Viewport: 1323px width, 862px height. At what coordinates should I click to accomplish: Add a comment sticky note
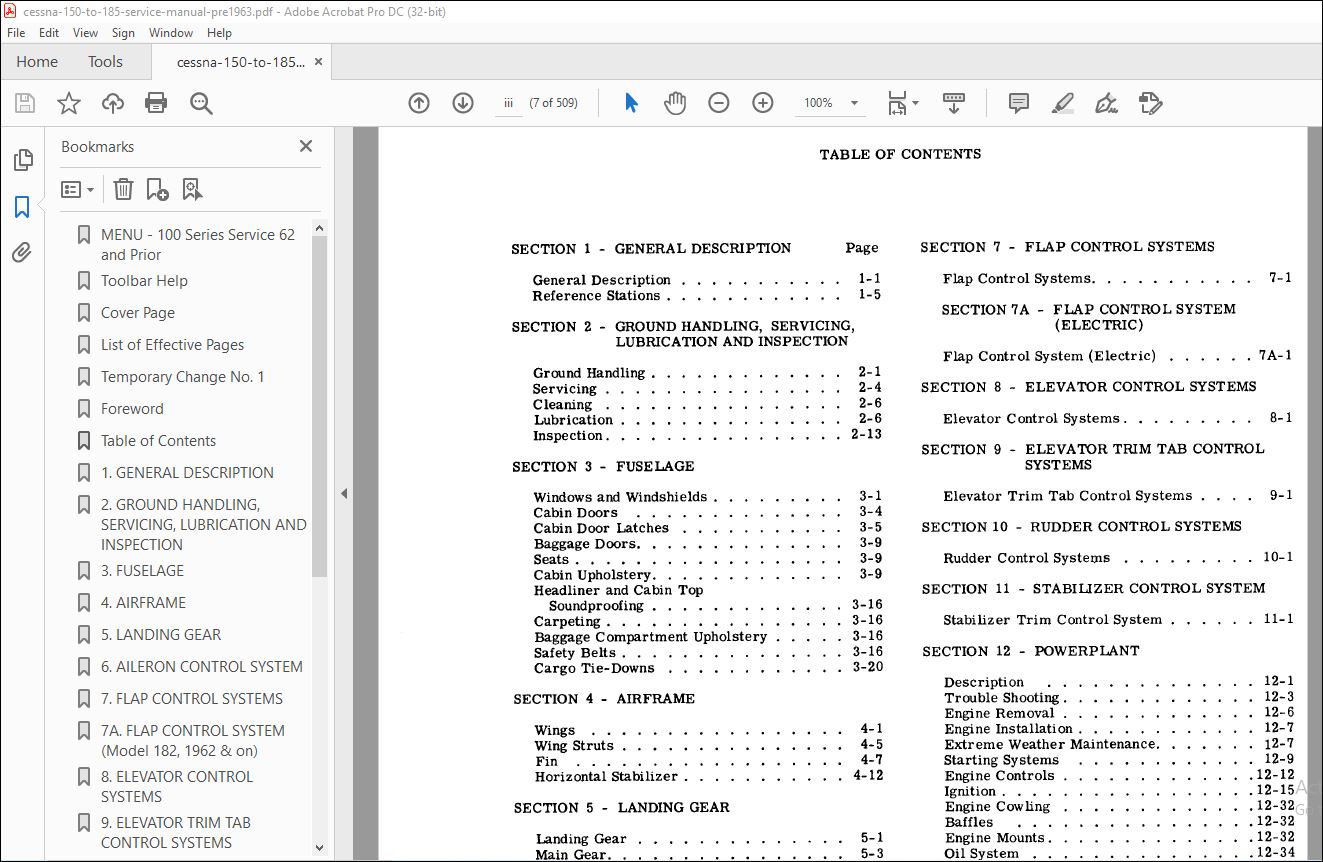pos(1019,103)
